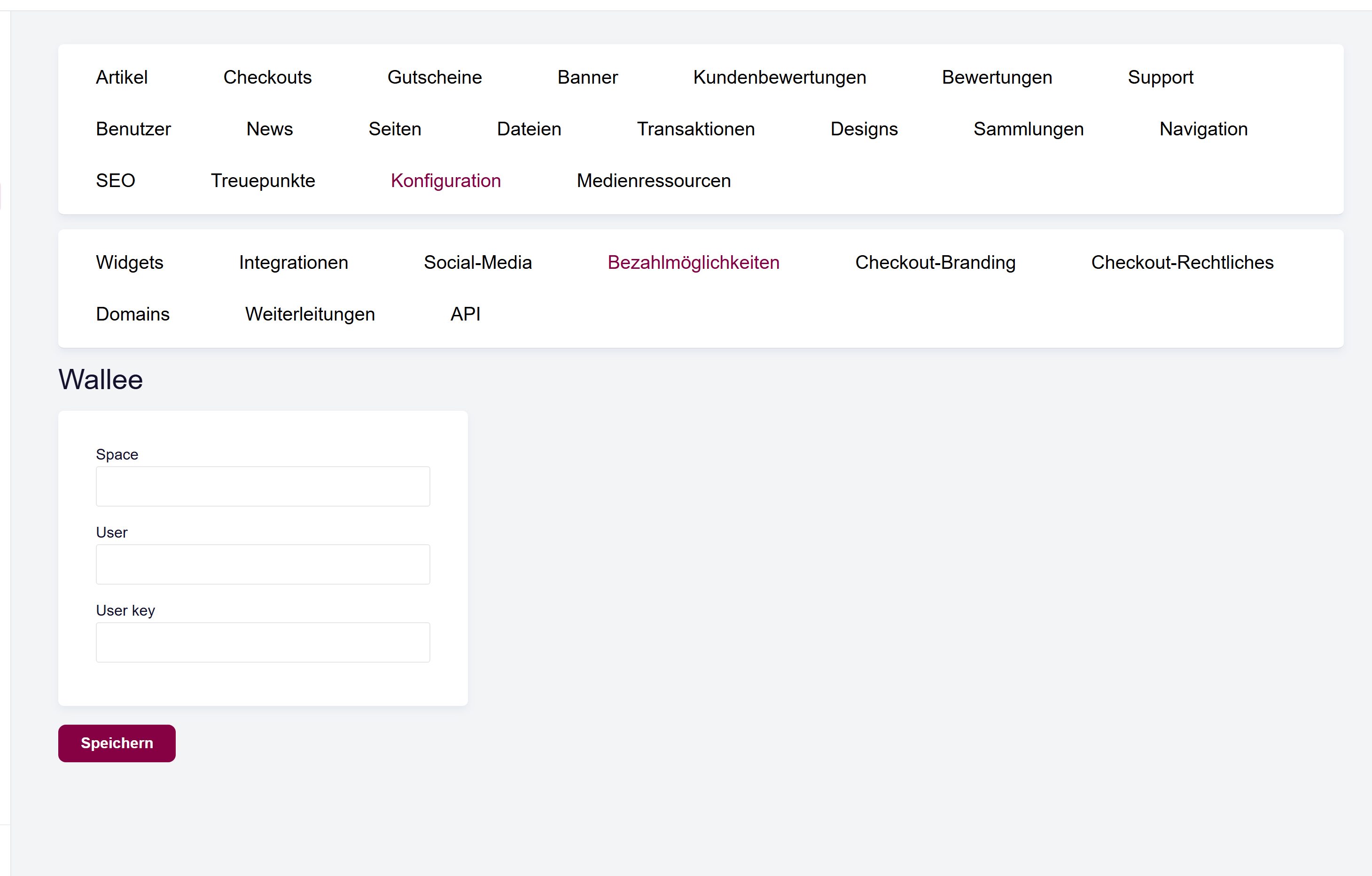This screenshot has width=1372, height=876.
Task: Open Kundenbewertungen section
Action: click(x=780, y=78)
